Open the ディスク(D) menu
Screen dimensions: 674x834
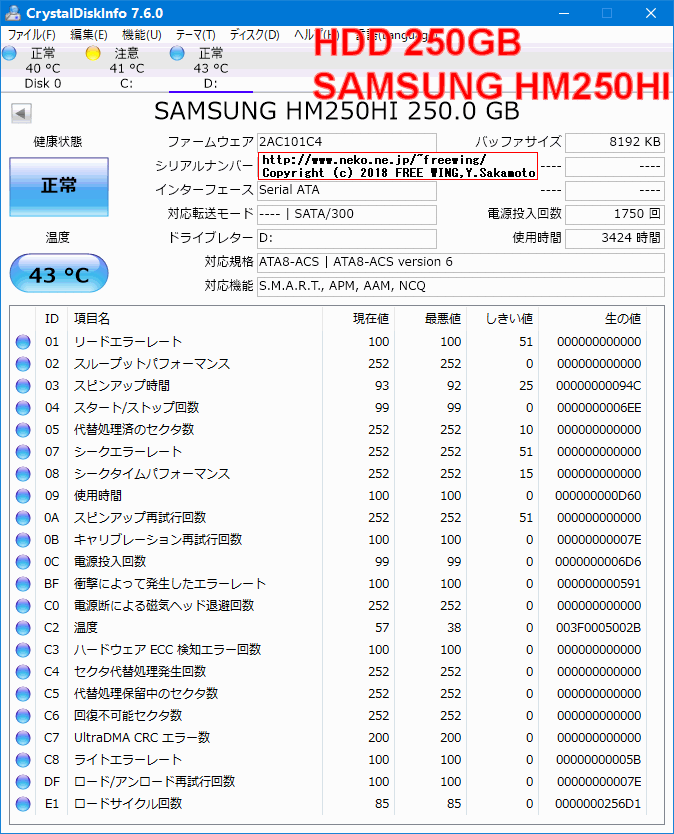click(x=254, y=35)
